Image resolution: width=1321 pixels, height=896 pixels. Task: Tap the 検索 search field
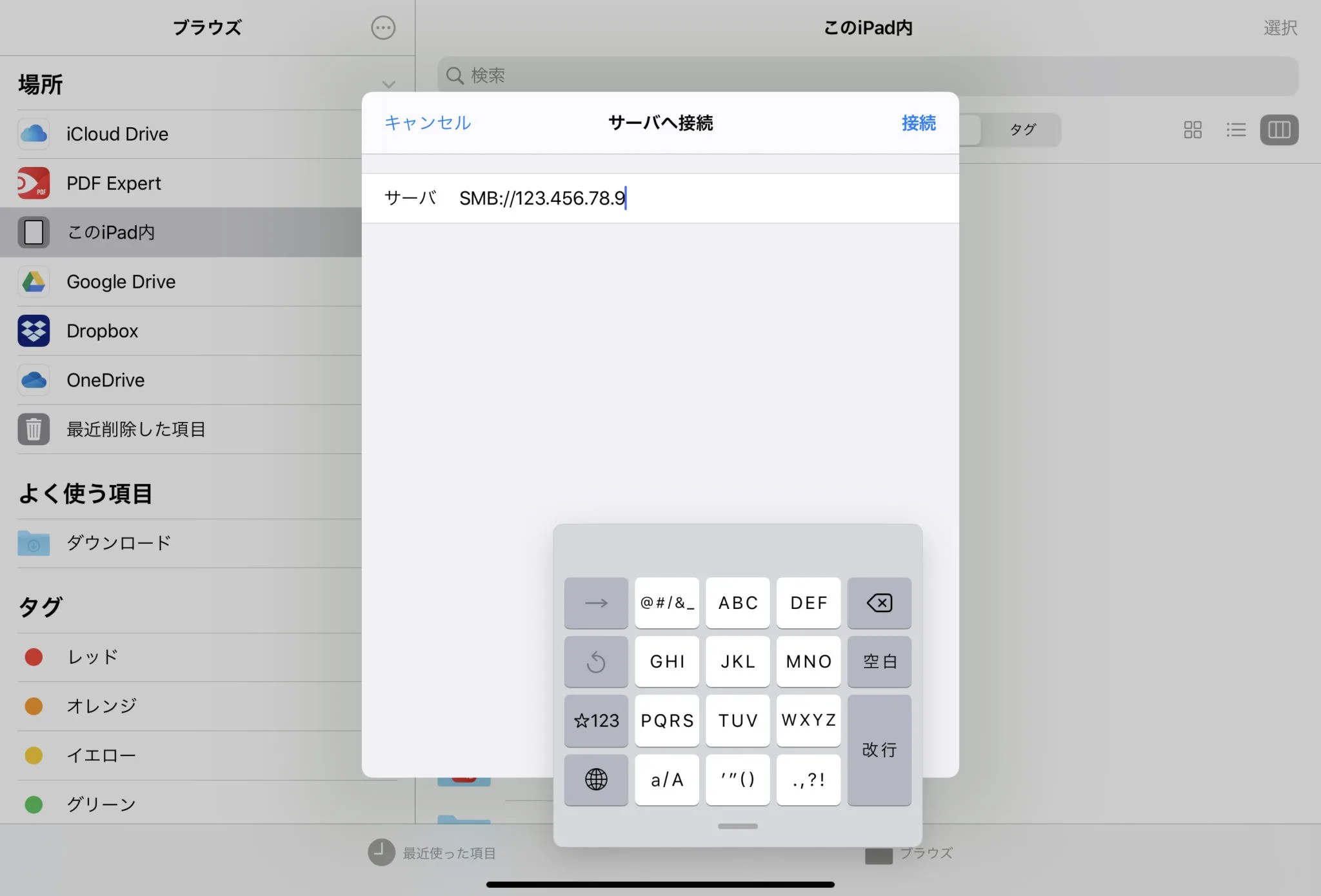click(868, 75)
